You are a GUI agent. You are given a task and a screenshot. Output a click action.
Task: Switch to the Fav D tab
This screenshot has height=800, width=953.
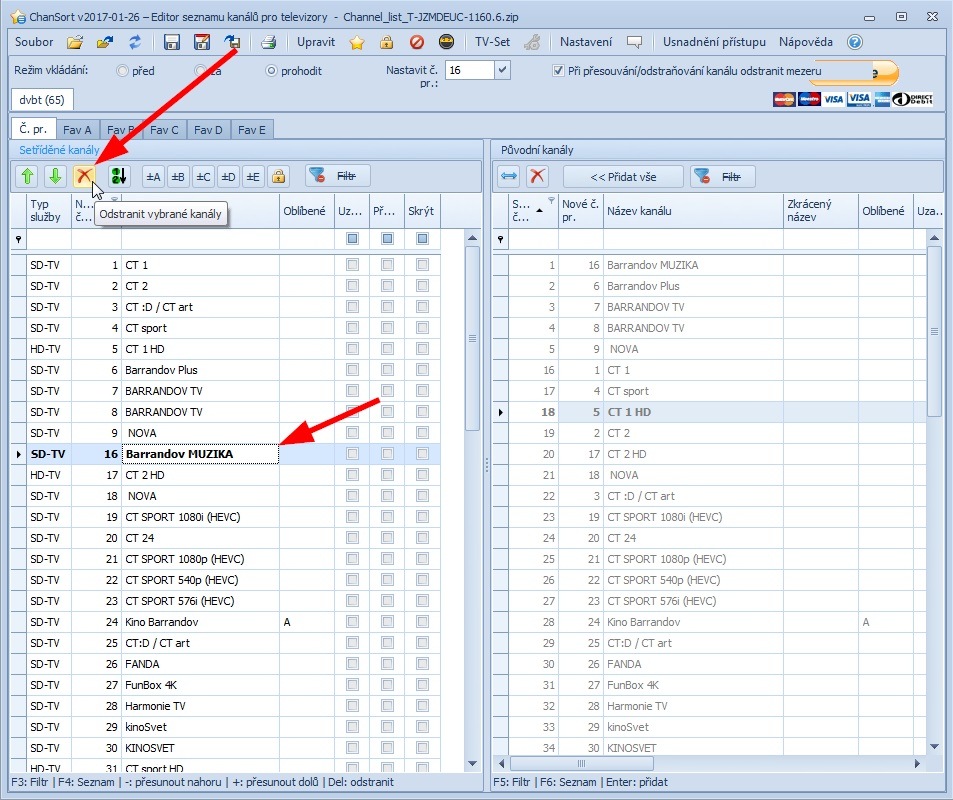pyautogui.click(x=208, y=129)
